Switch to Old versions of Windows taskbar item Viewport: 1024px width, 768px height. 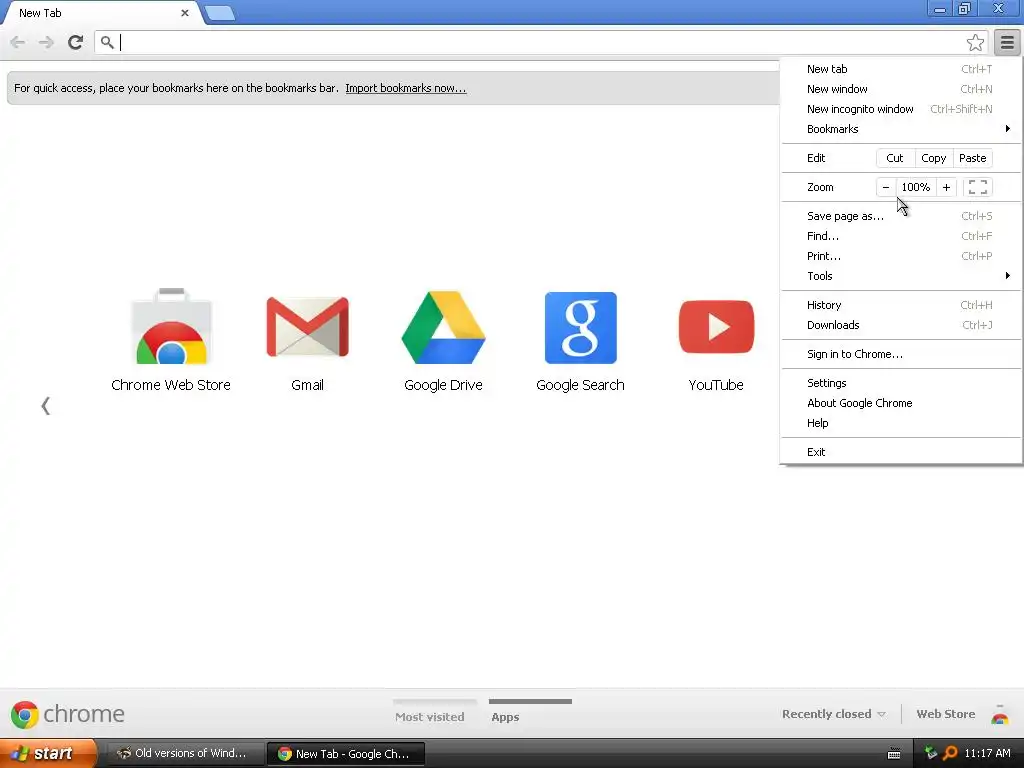pos(185,753)
